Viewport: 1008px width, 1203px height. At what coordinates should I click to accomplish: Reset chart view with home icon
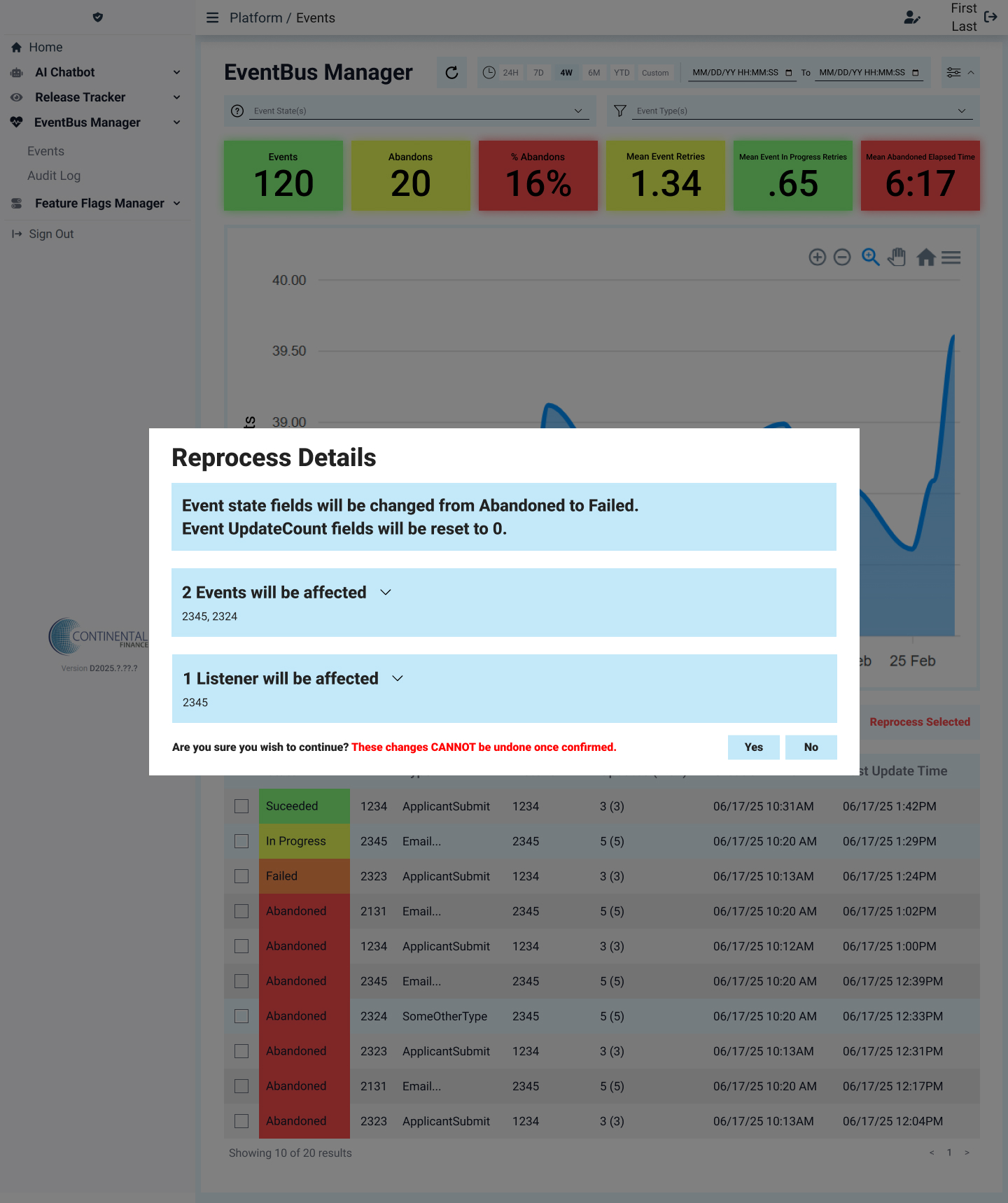pos(926,258)
